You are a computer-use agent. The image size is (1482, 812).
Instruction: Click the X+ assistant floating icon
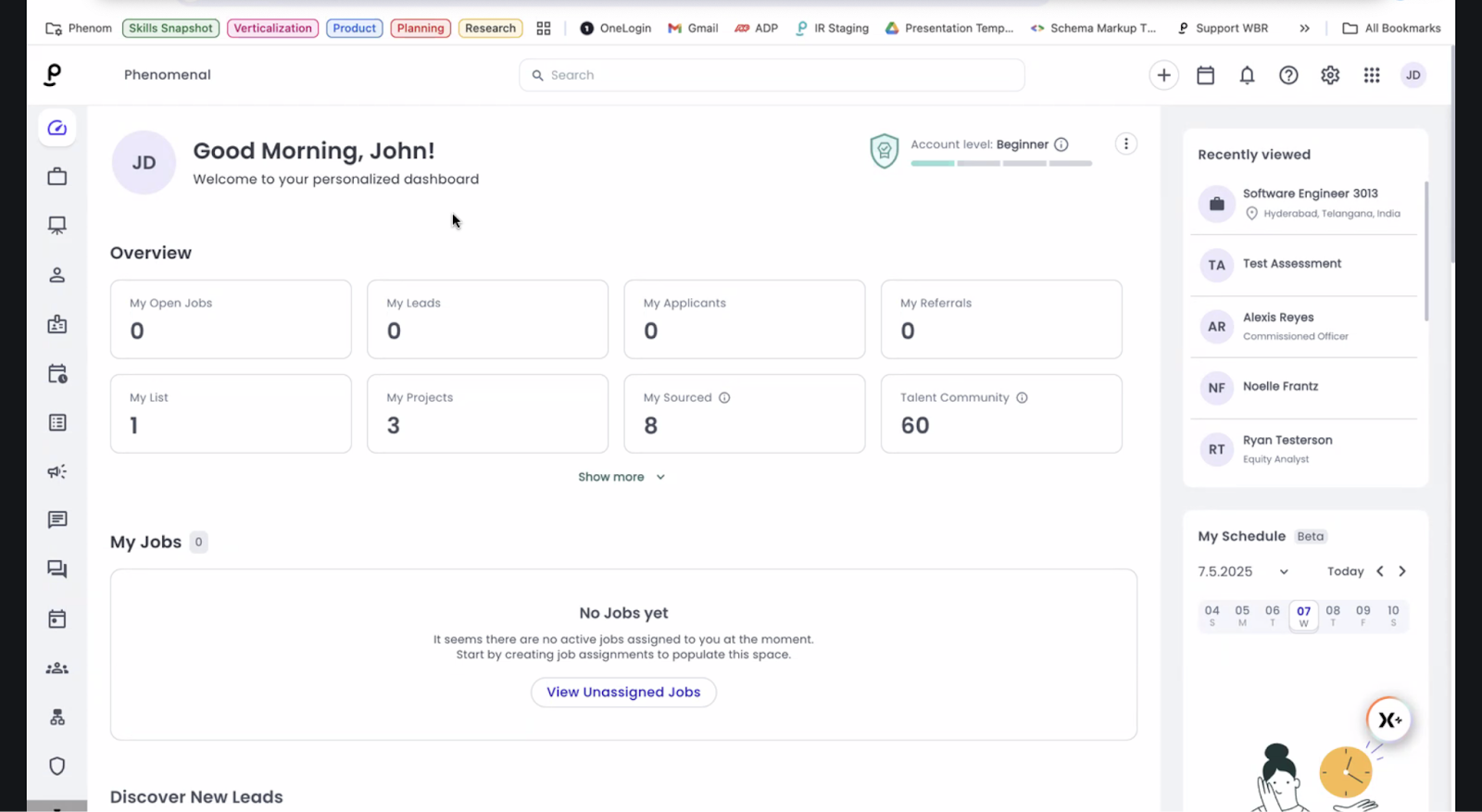point(1388,719)
